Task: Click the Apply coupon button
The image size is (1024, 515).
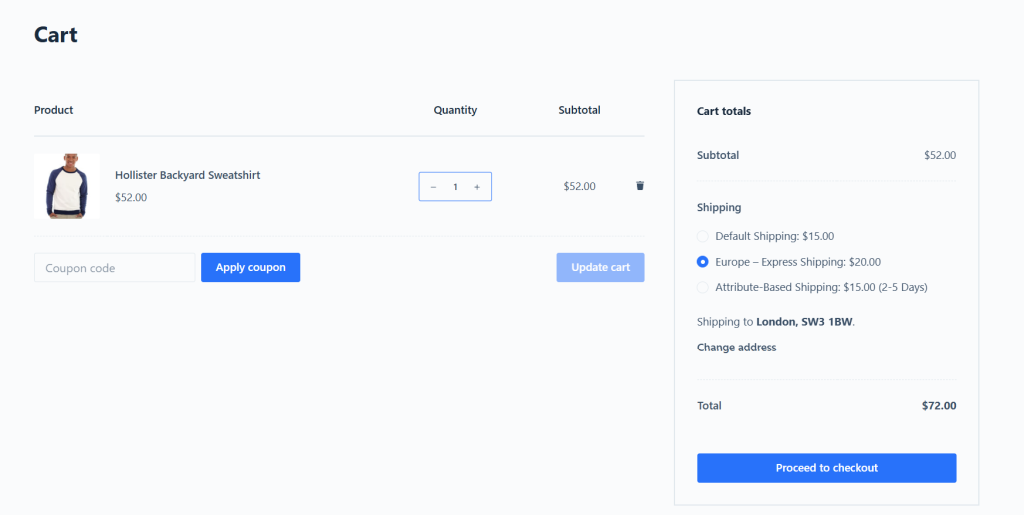Action: tap(251, 268)
